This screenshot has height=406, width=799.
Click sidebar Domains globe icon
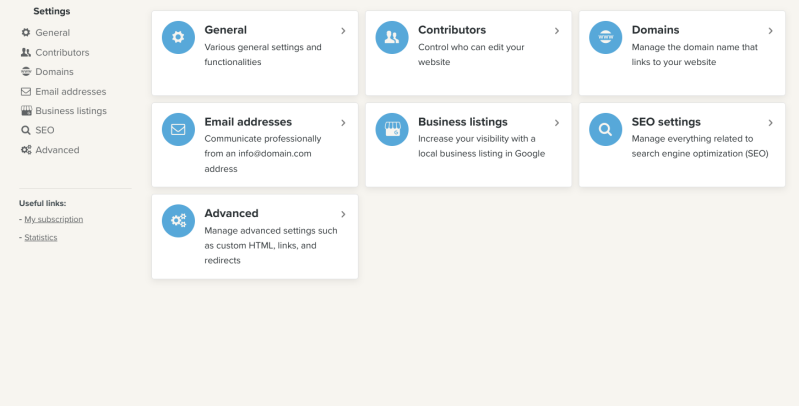coord(26,72)
